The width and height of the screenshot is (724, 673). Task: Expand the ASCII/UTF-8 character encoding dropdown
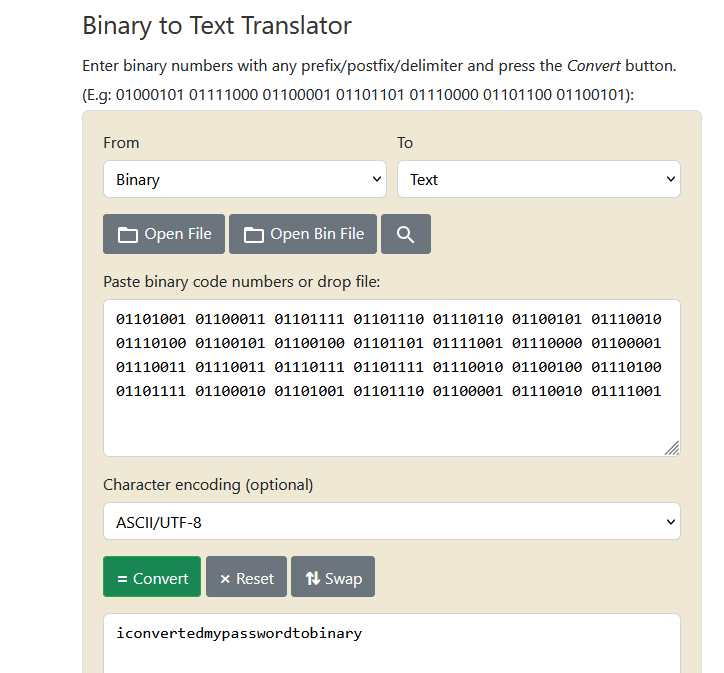(392, 521)
